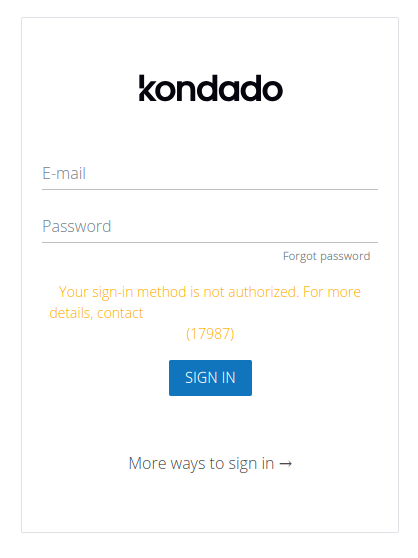418x558 pixels.
Task: Focus the E-mail input field
Action: click(x=210, y=174)
